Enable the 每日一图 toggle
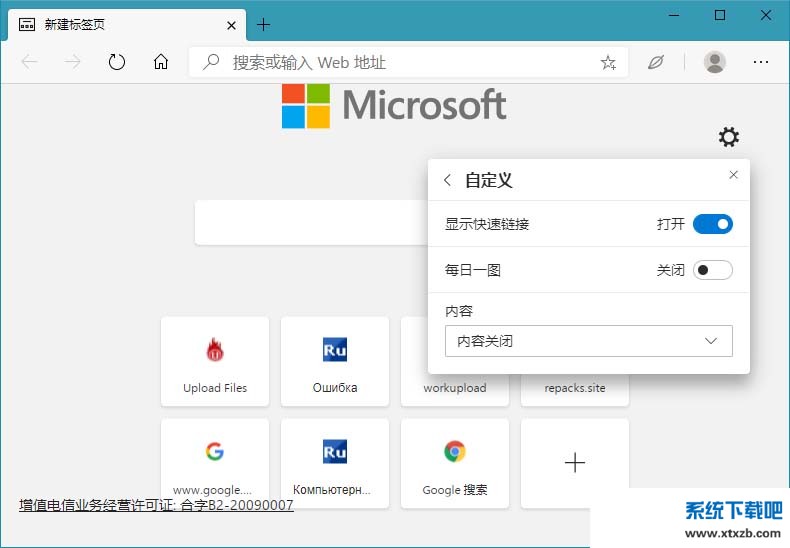This screenshot has width=790, height=548. coord(713,270)
